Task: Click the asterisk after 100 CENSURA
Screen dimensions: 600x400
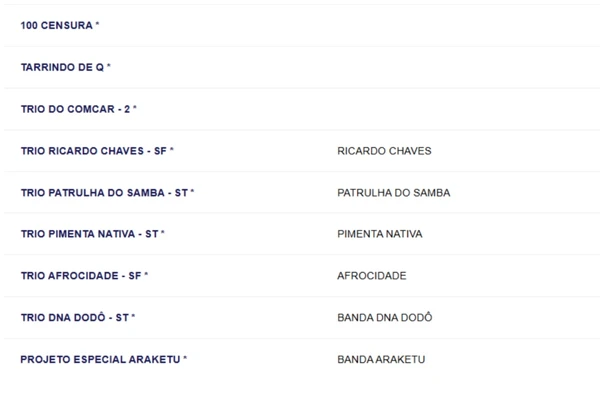Action: 97,24
